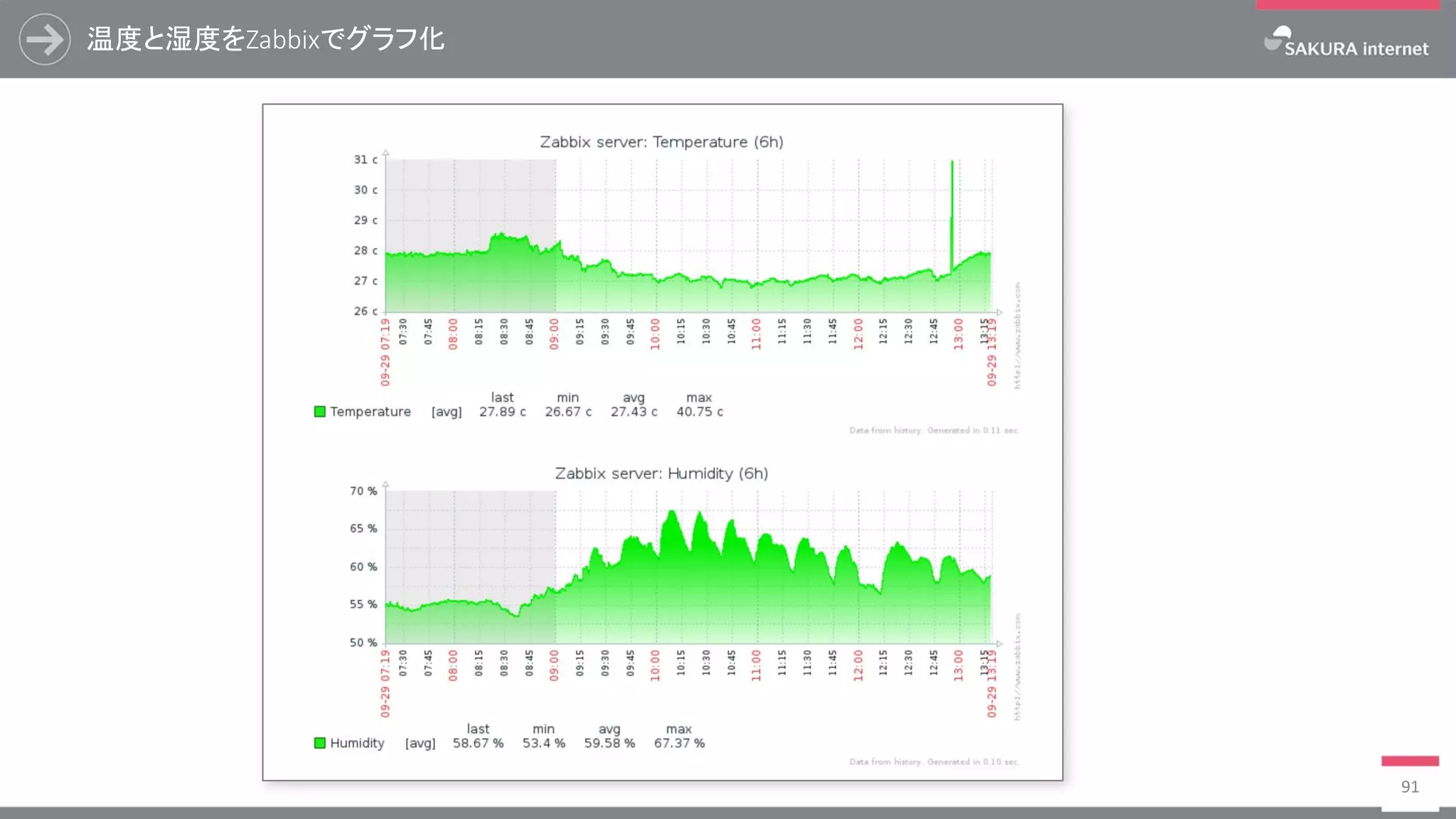Click the arrow circle icon in header

45,40
